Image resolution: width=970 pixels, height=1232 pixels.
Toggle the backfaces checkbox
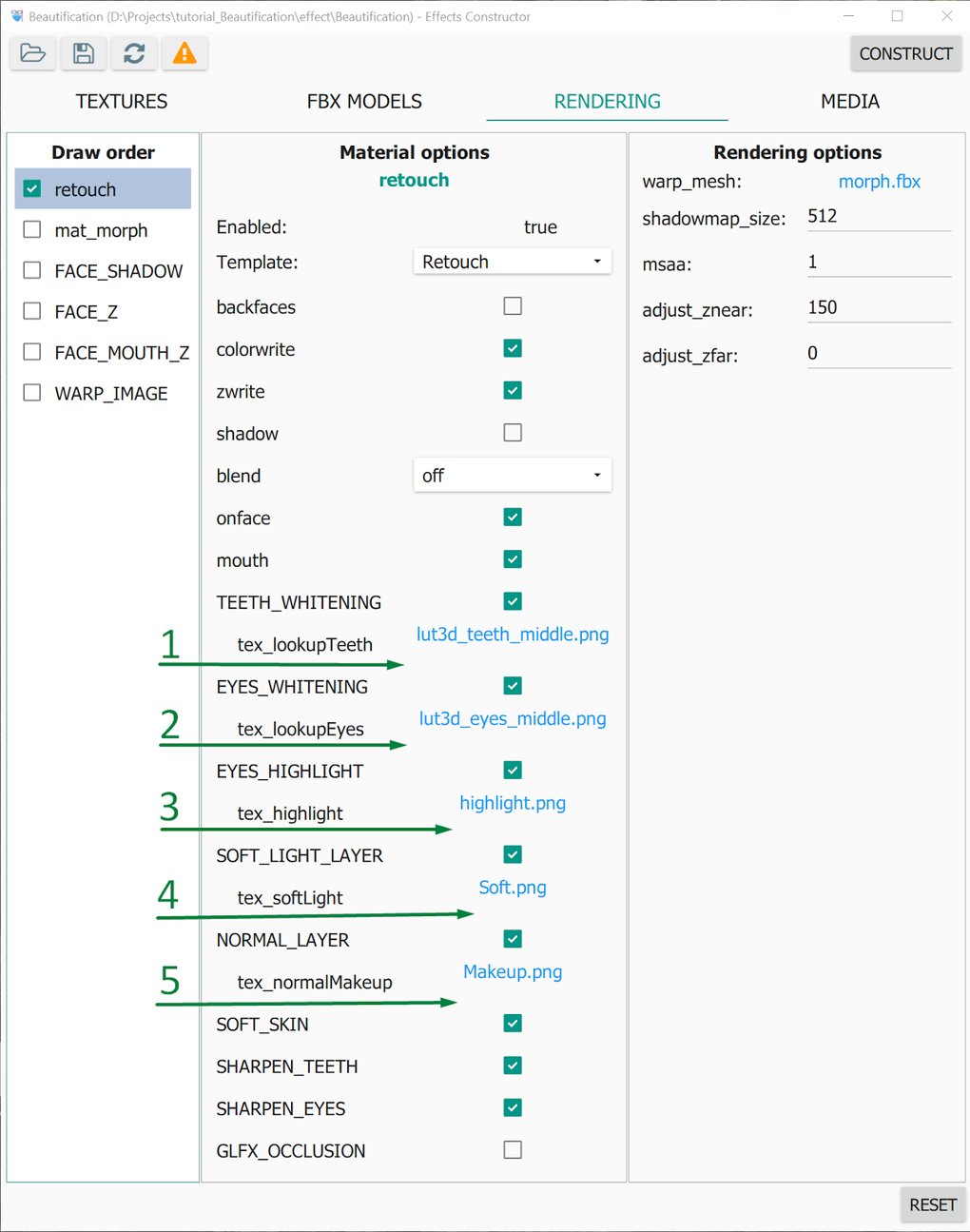click(x=512, y=305)
